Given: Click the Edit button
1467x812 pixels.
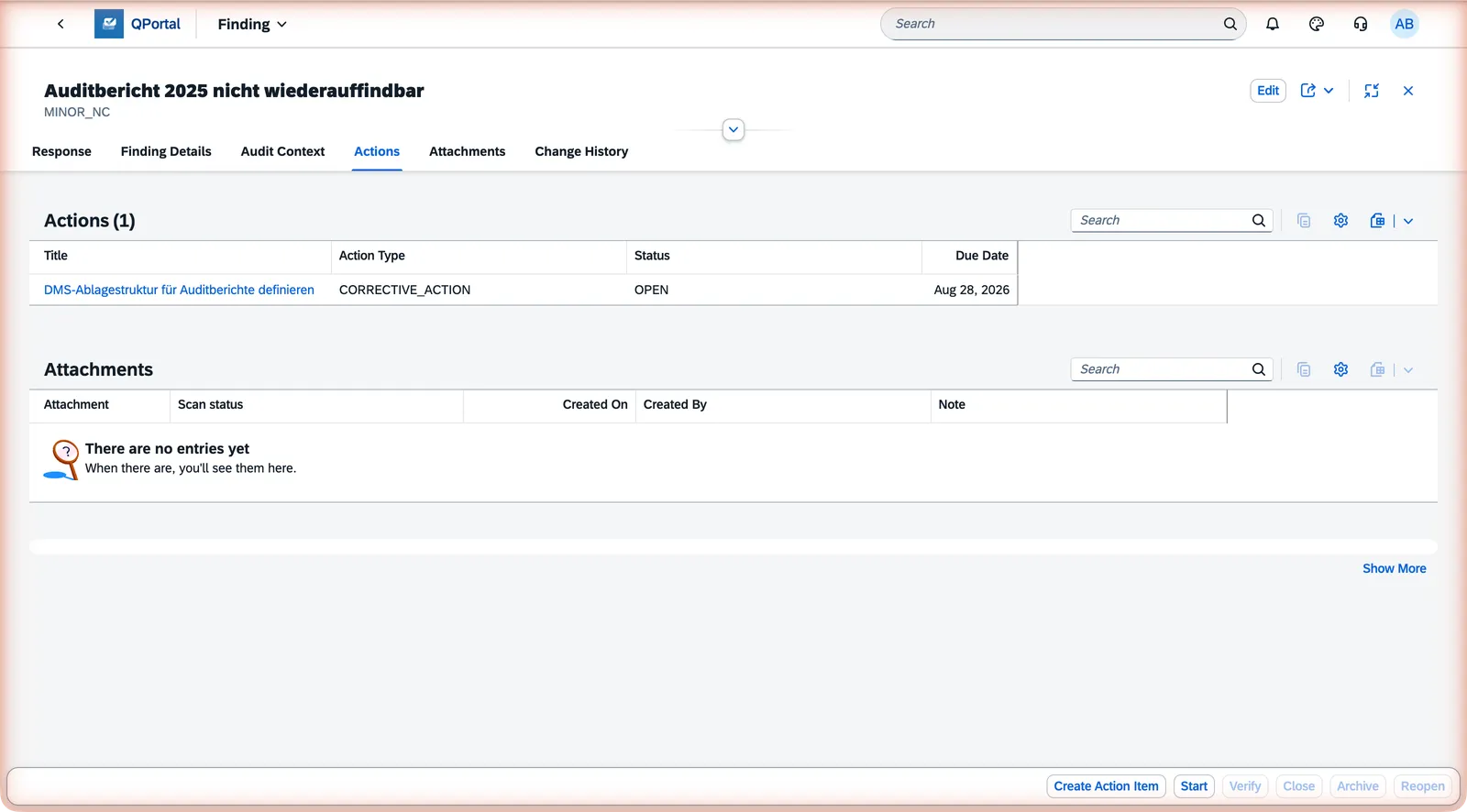Looking at the screenshot, I should 1268,91.
